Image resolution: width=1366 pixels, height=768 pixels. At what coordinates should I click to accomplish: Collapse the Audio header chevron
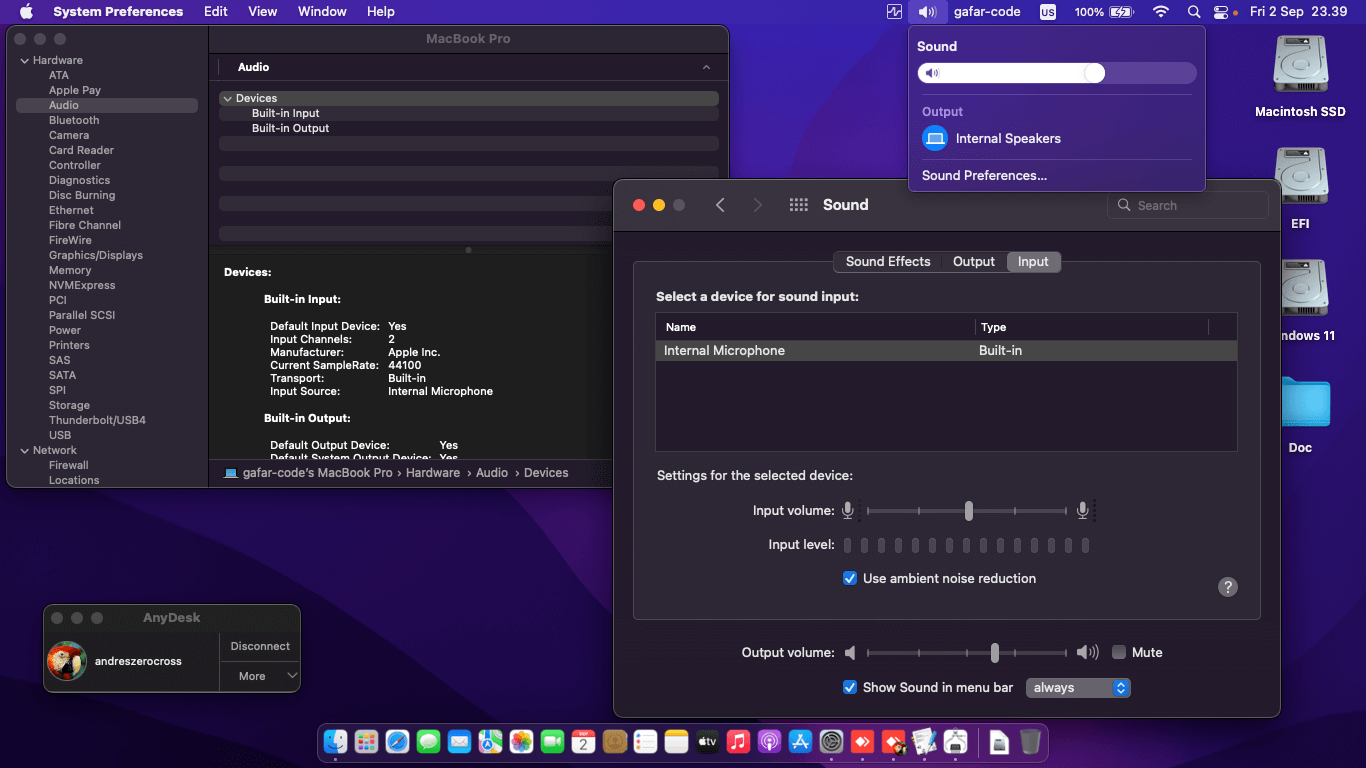click(x=706, y=67)
